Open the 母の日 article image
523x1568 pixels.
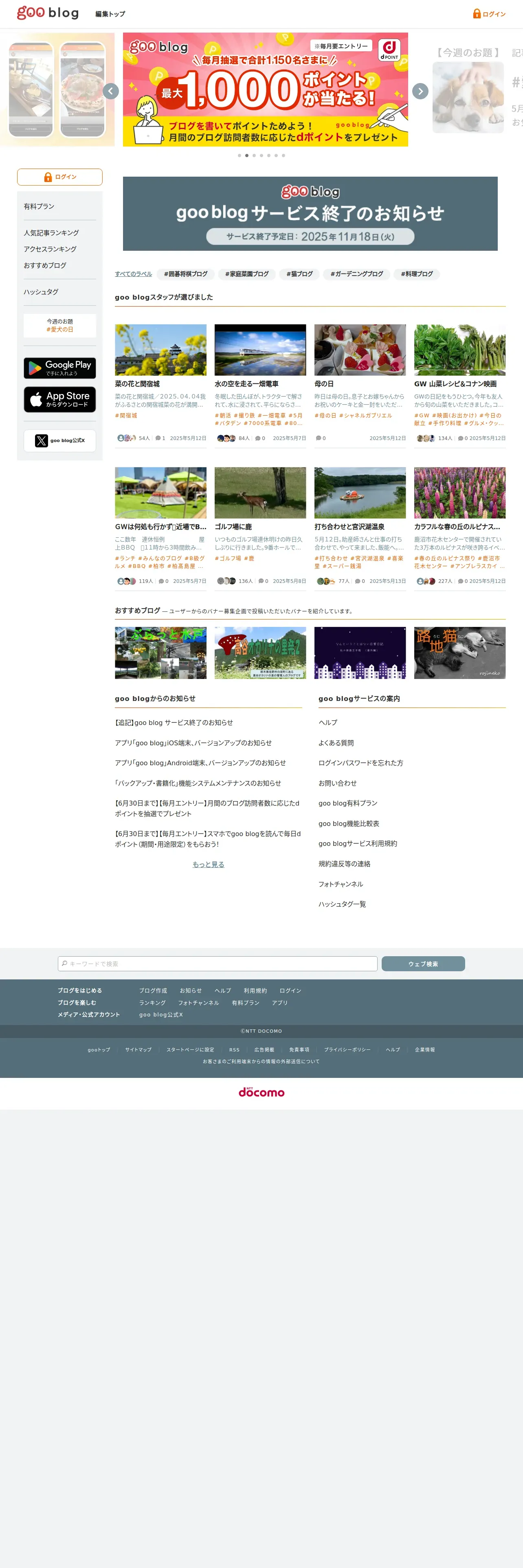click(x=360, y=350)
